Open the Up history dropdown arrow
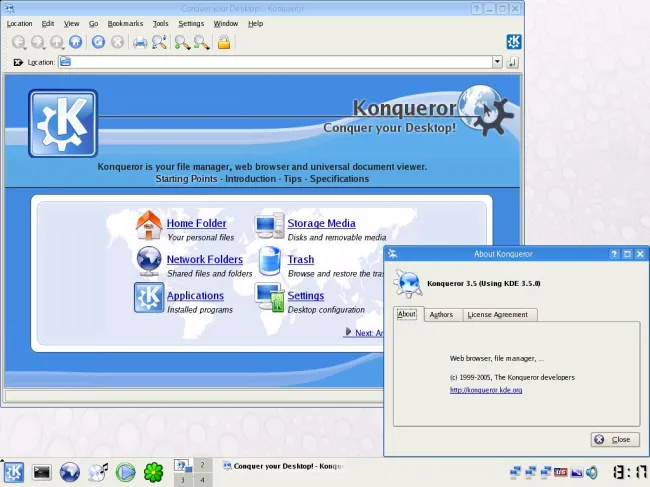Viewport: 650px width, 487px height. click(x=63, y=49)
